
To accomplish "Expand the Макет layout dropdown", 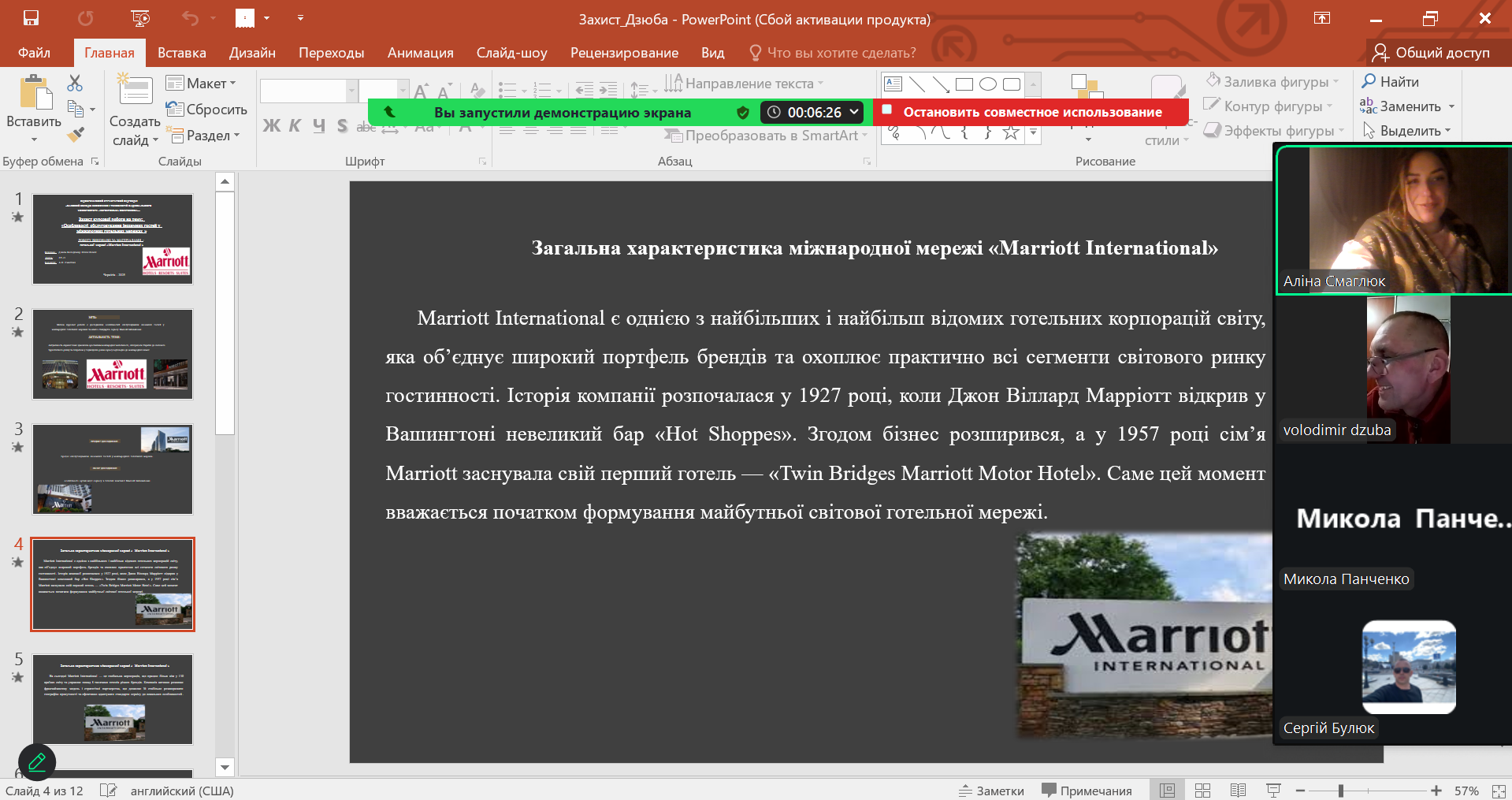I will pos(202,84).
